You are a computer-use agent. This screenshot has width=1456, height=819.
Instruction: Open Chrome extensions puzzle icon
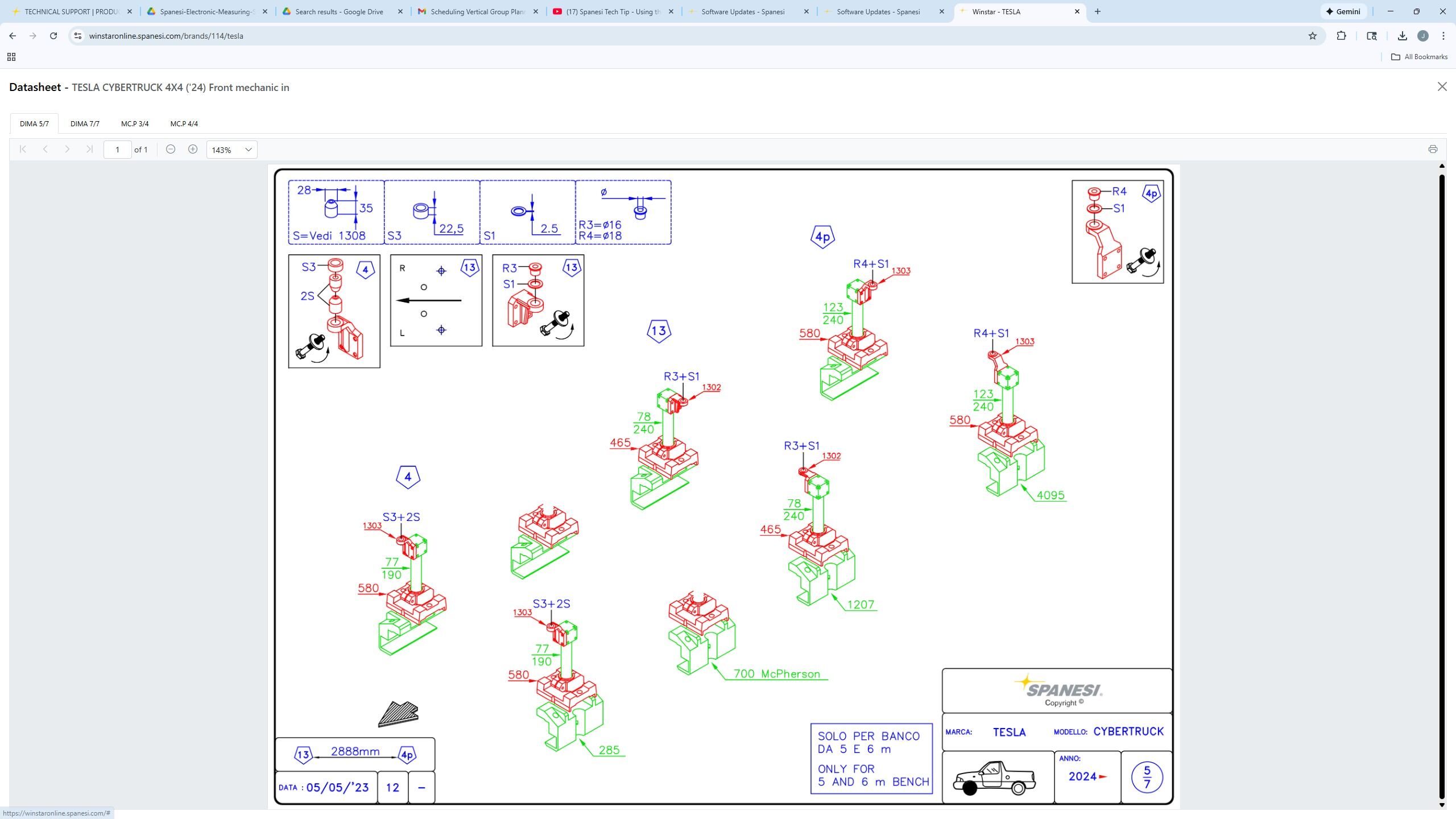point(1341,36)
